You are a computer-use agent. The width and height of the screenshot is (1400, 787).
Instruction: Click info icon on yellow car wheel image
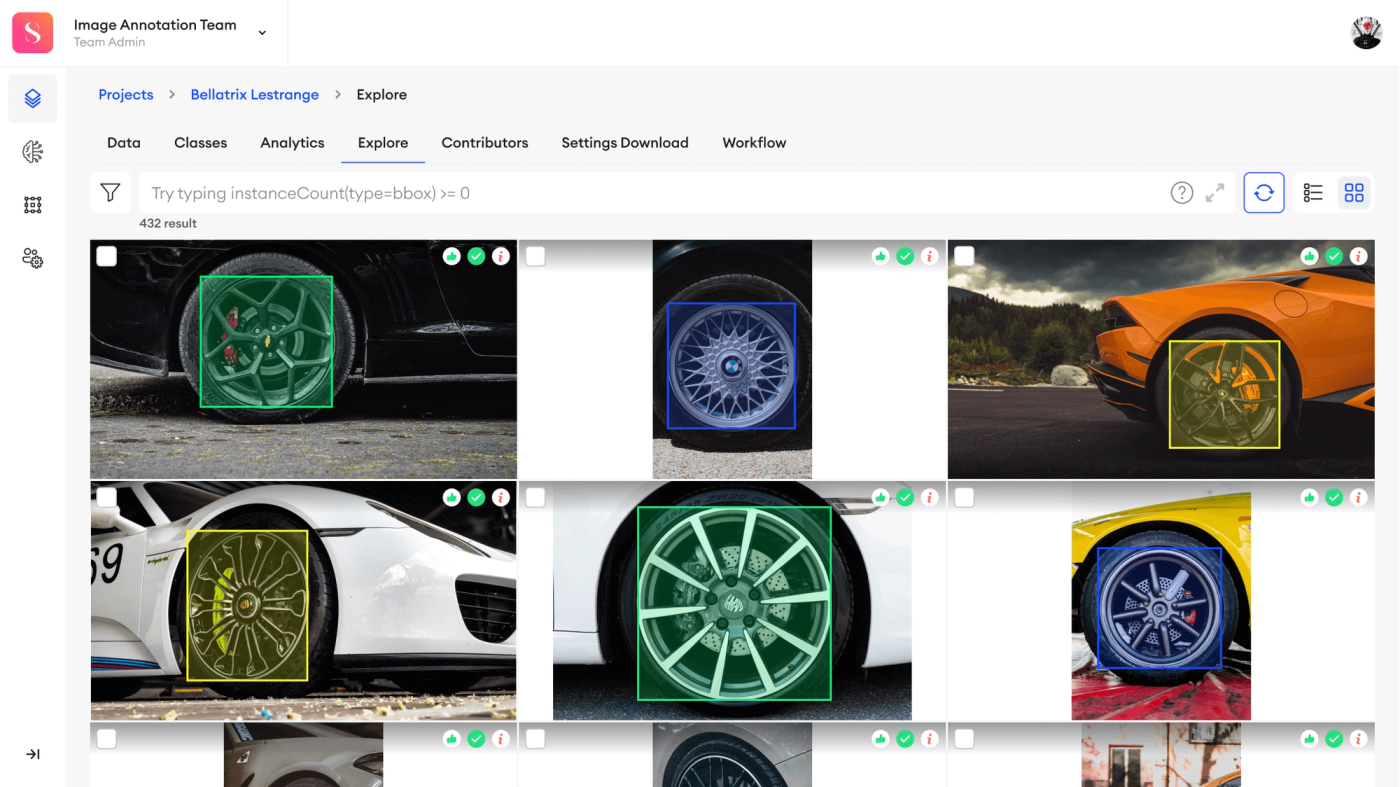click(1358, 497)
